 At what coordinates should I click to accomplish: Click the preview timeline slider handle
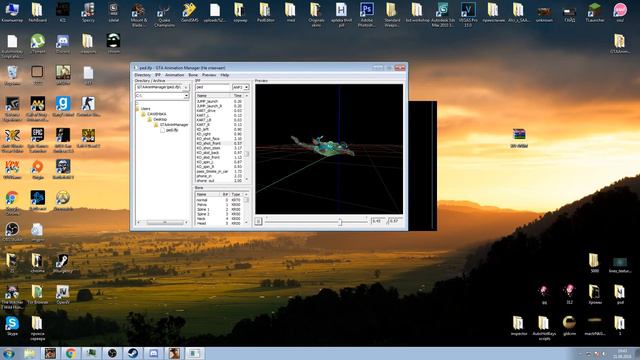340,222
